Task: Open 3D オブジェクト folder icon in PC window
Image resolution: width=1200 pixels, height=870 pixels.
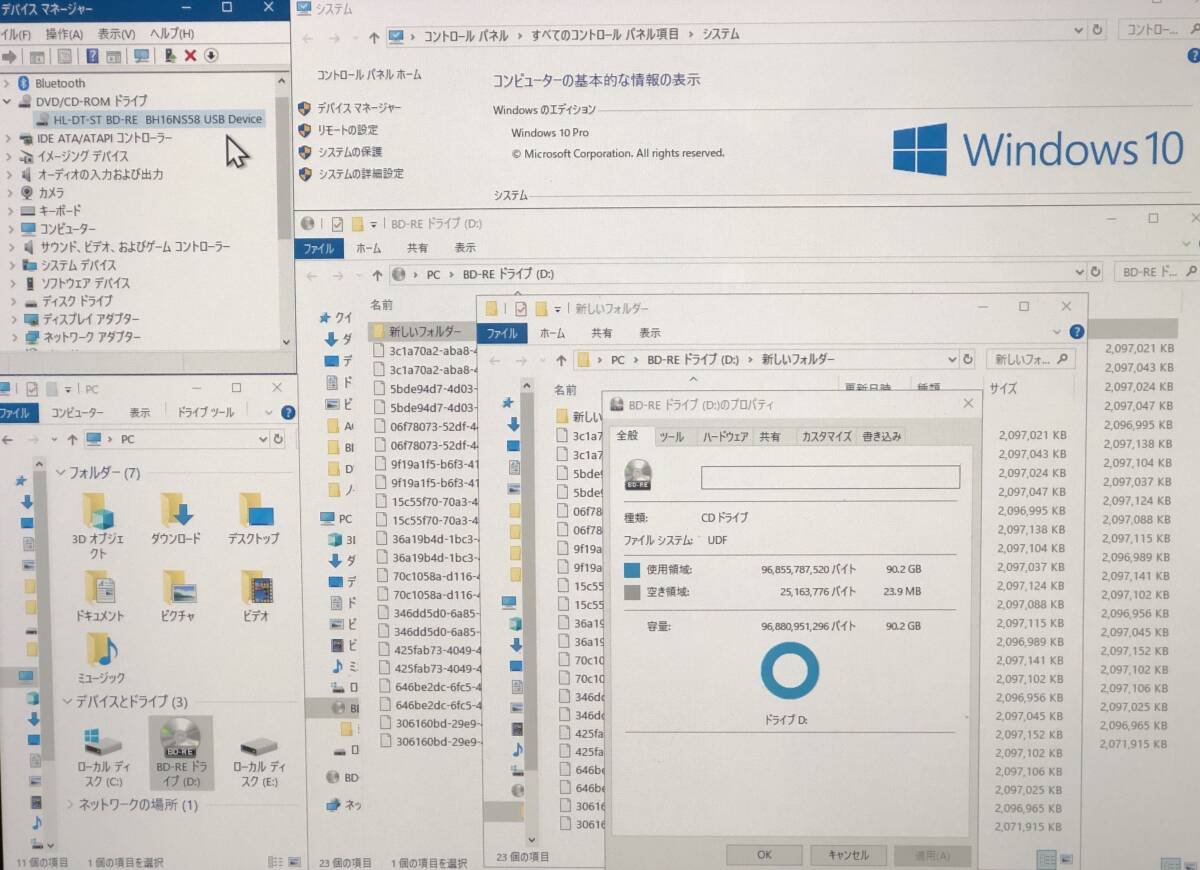Action: tap(98, 511)
